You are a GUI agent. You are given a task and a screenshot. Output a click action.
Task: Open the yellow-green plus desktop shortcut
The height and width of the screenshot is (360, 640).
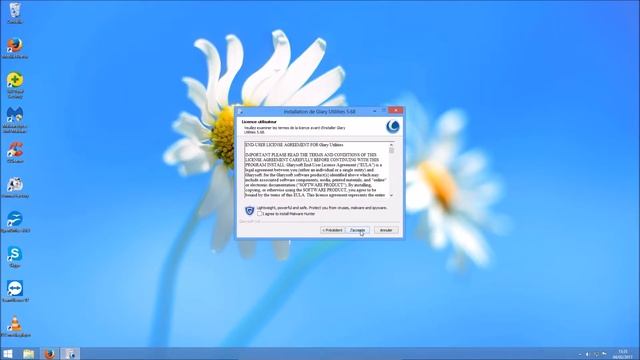coord(15,85)
